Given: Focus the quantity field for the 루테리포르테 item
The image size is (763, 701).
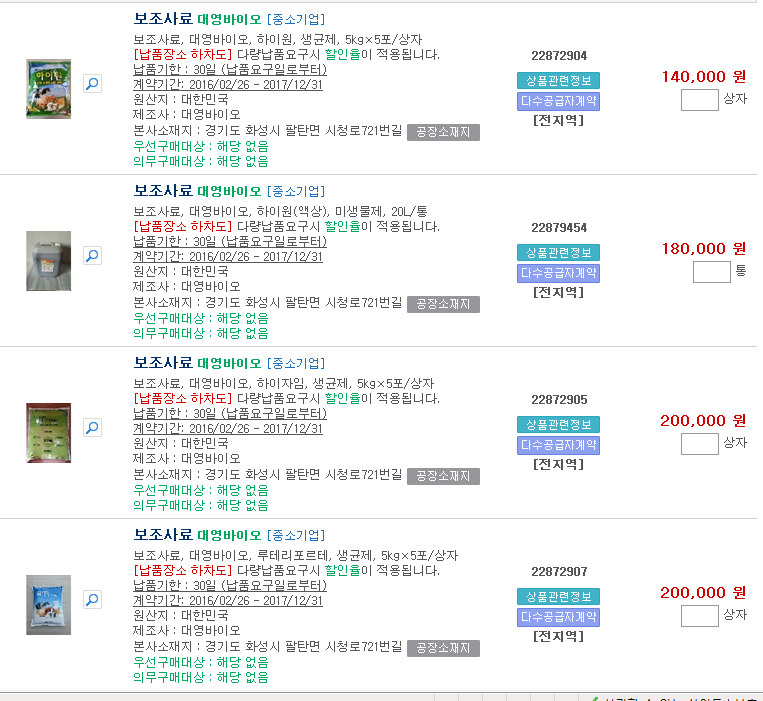Looking at the screenshot, I should pyautogui.click(x=699, y=616).
